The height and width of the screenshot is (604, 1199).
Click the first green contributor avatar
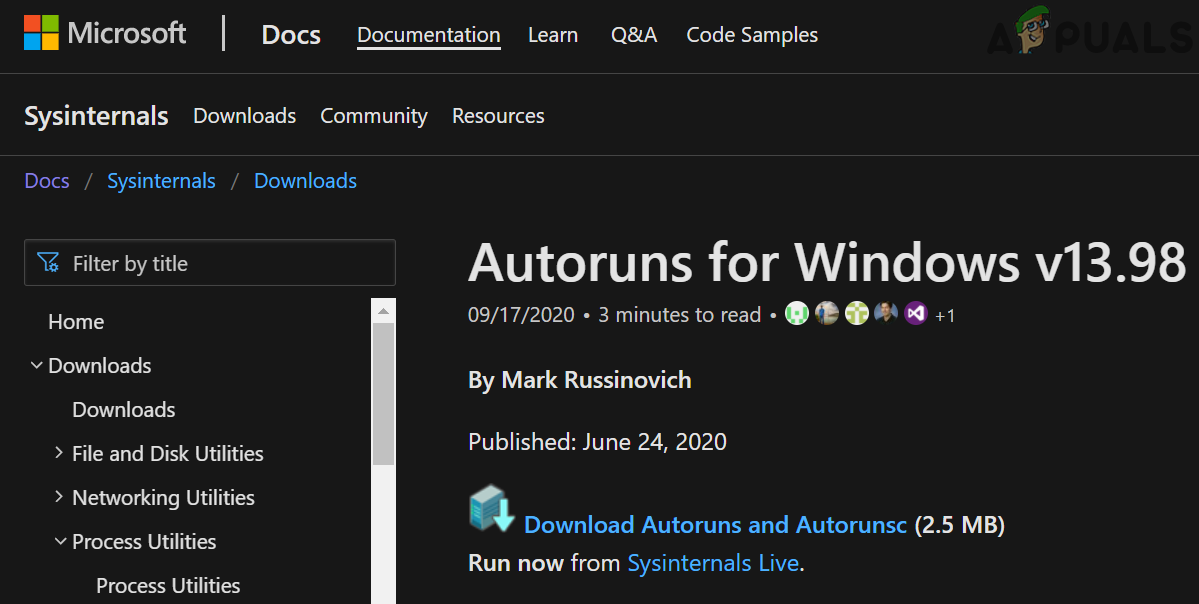click(x=796, y=315)
